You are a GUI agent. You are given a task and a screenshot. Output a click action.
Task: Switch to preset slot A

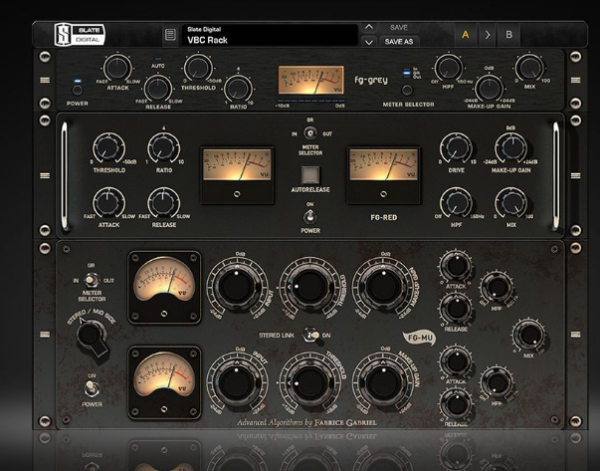click(x=465, y=35)
